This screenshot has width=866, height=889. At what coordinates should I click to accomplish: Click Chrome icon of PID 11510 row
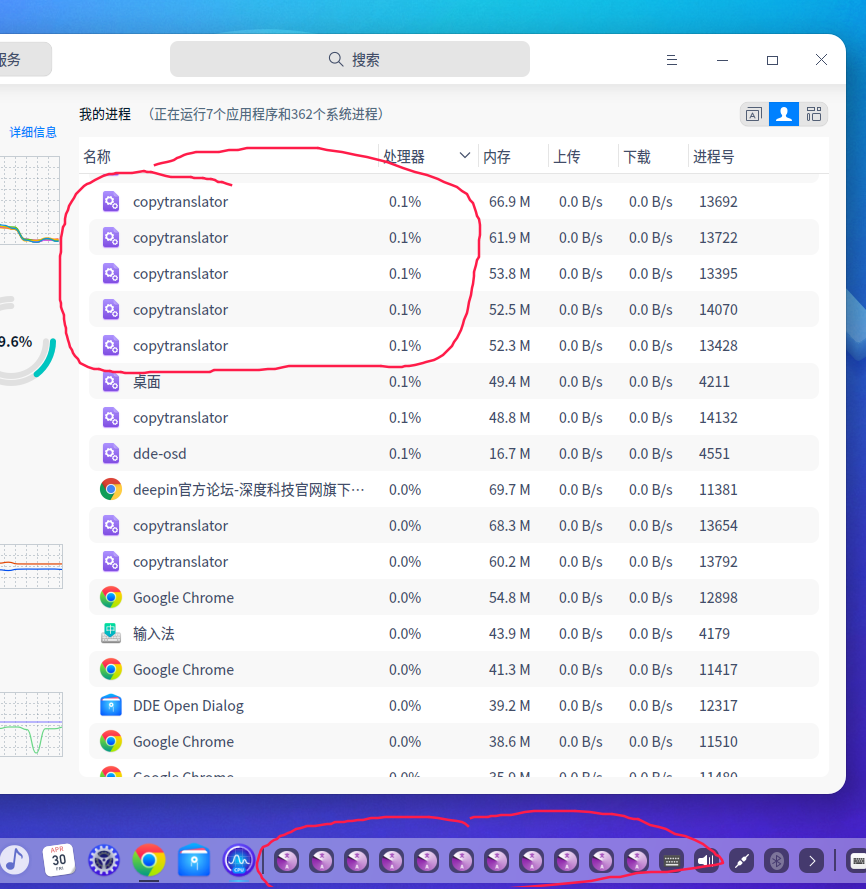click(x=111, y=742)
